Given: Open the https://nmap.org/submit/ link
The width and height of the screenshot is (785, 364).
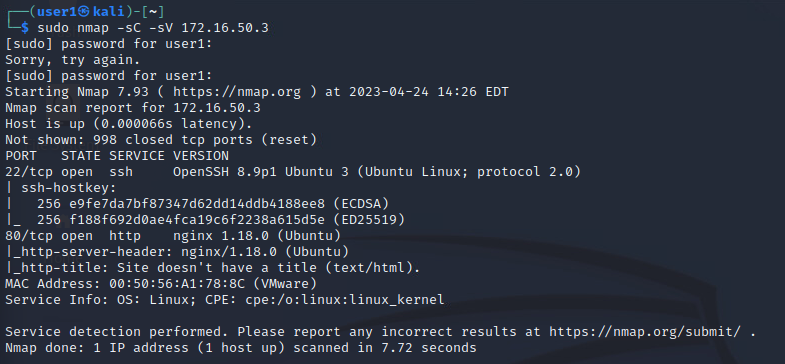Looking at the screenshot, I should [645, 331].
